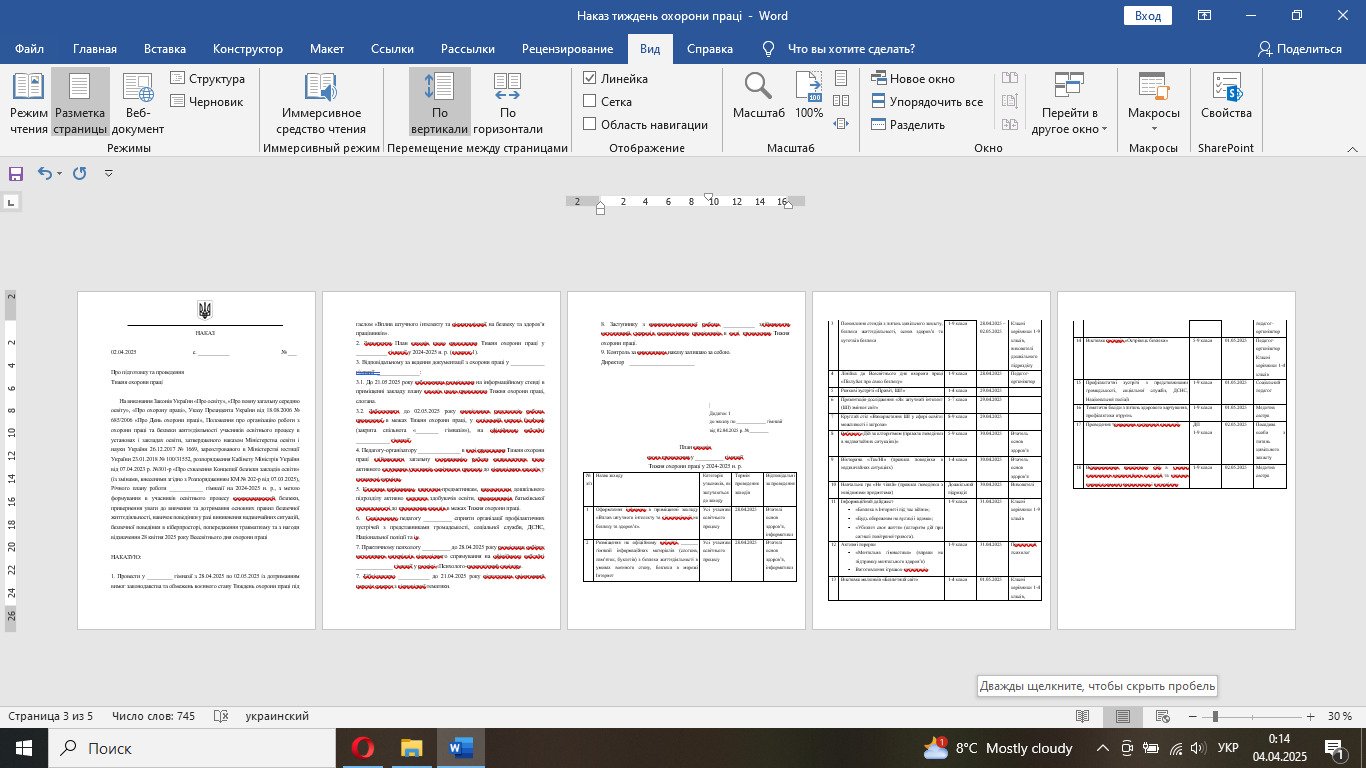Select vertical page movement (По вертикали)

[440, 103]
